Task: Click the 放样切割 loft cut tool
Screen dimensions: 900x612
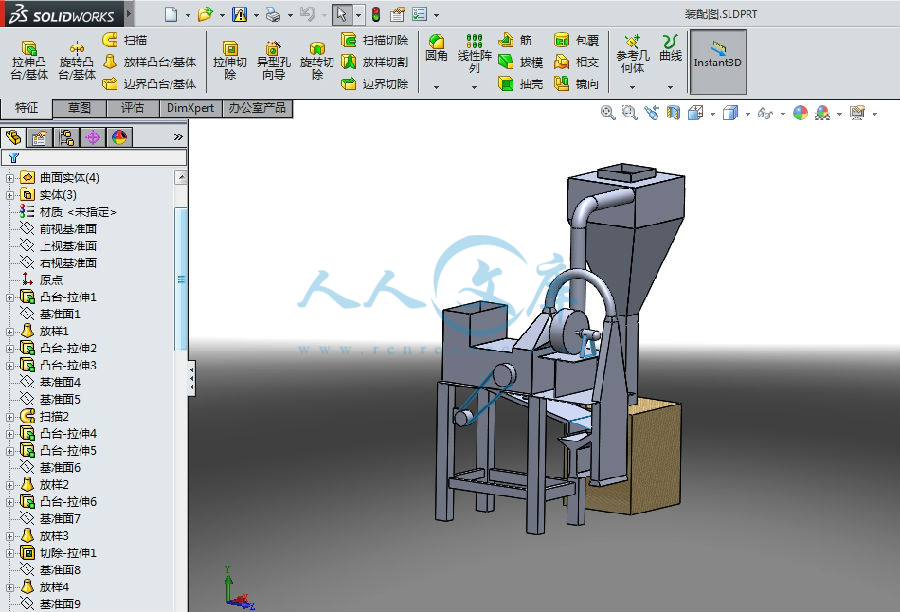Action: [x=374, y=61]
